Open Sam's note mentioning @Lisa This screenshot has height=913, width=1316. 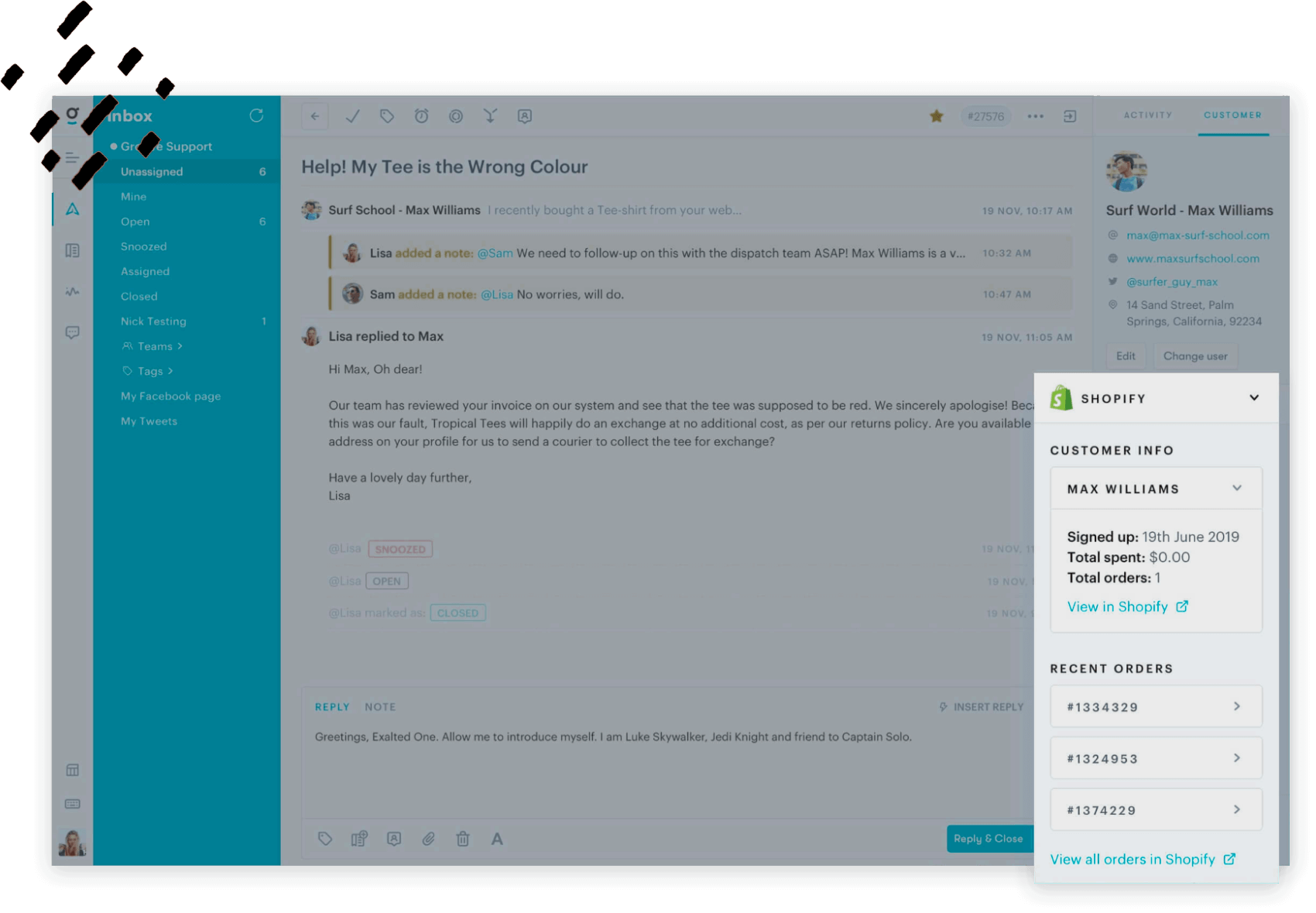point(701,294)
